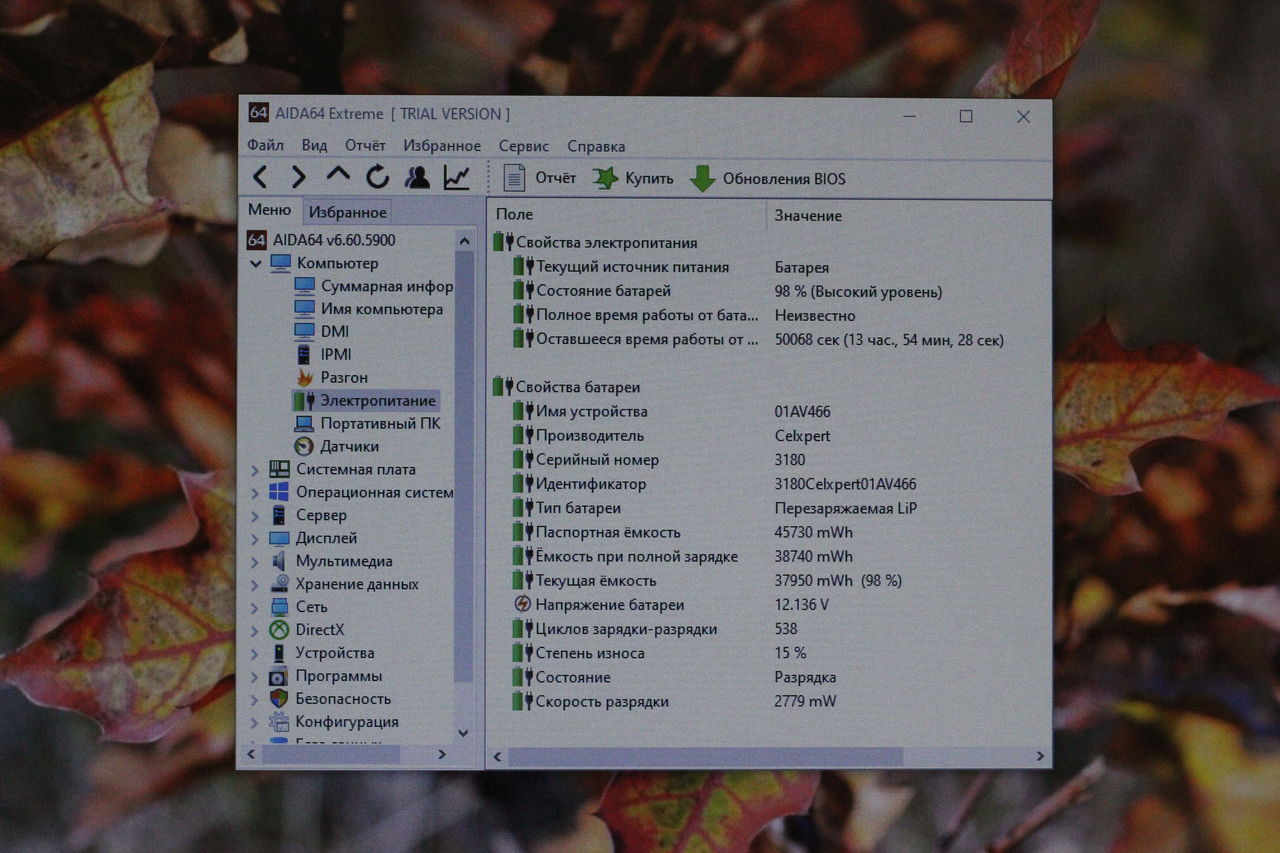Viewport: 1280px width, 853px height.
Task: Open the Отчёт menu in the menu bar
Action: pos(365,146)
